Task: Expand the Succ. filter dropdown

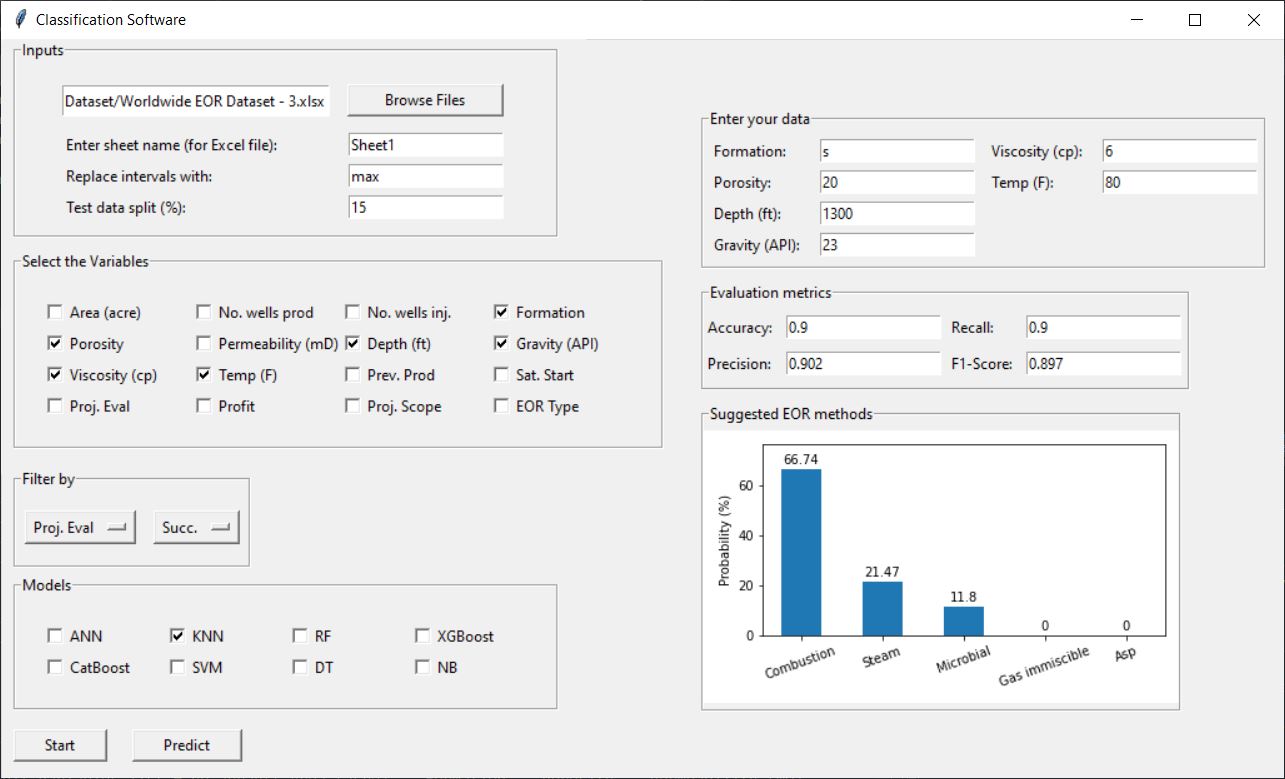Action: (196, 528)
